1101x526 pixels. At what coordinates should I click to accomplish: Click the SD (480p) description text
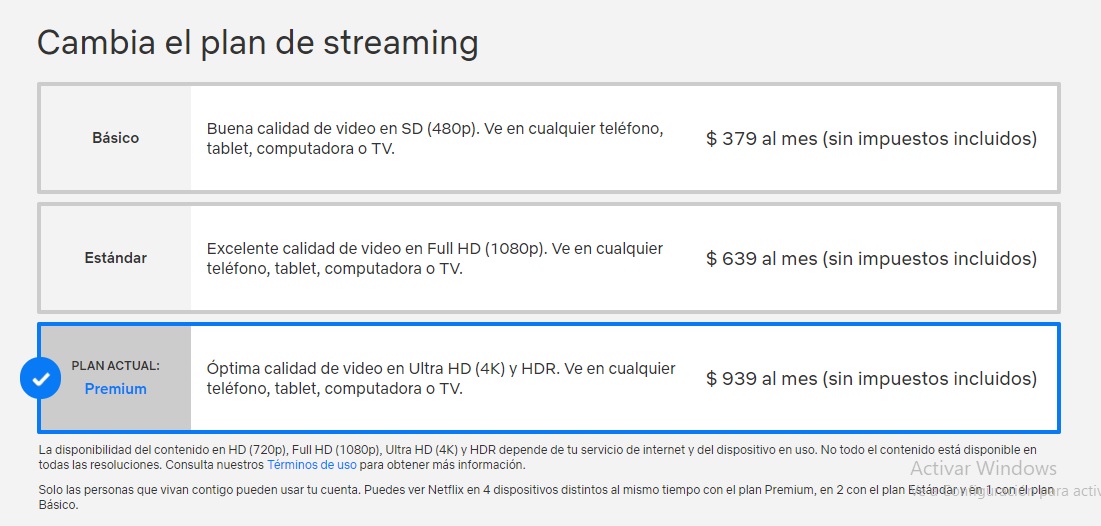435,139
